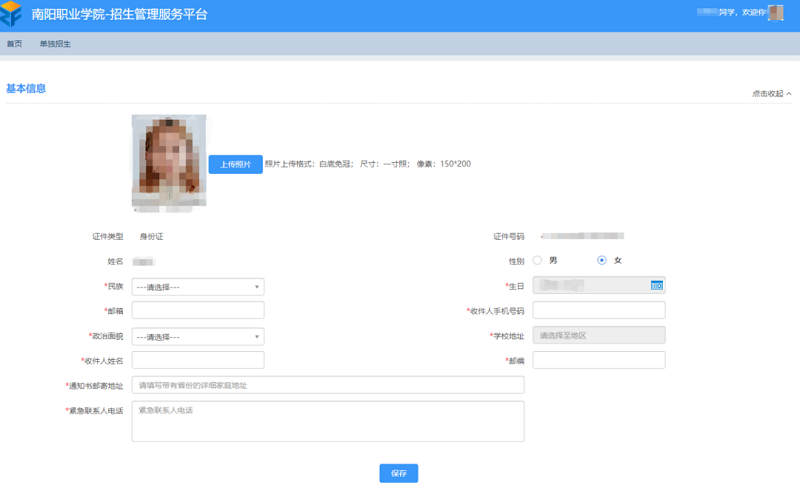Click the user avatar in header
The height and width of the screenshot is (491, 800).
(775, 13)
